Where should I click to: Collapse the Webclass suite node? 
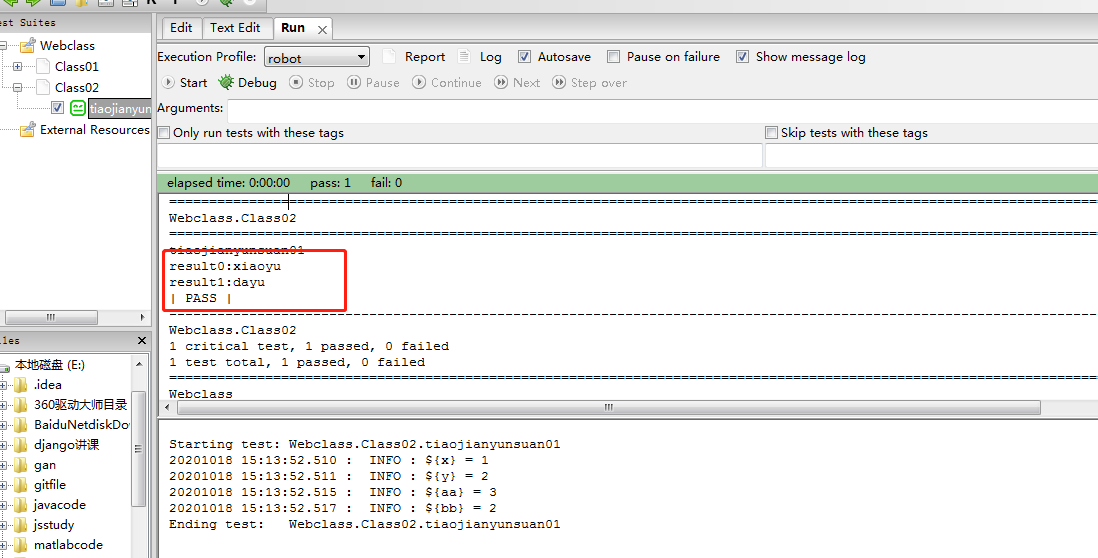pyautogui.click(x=3, y=46)
